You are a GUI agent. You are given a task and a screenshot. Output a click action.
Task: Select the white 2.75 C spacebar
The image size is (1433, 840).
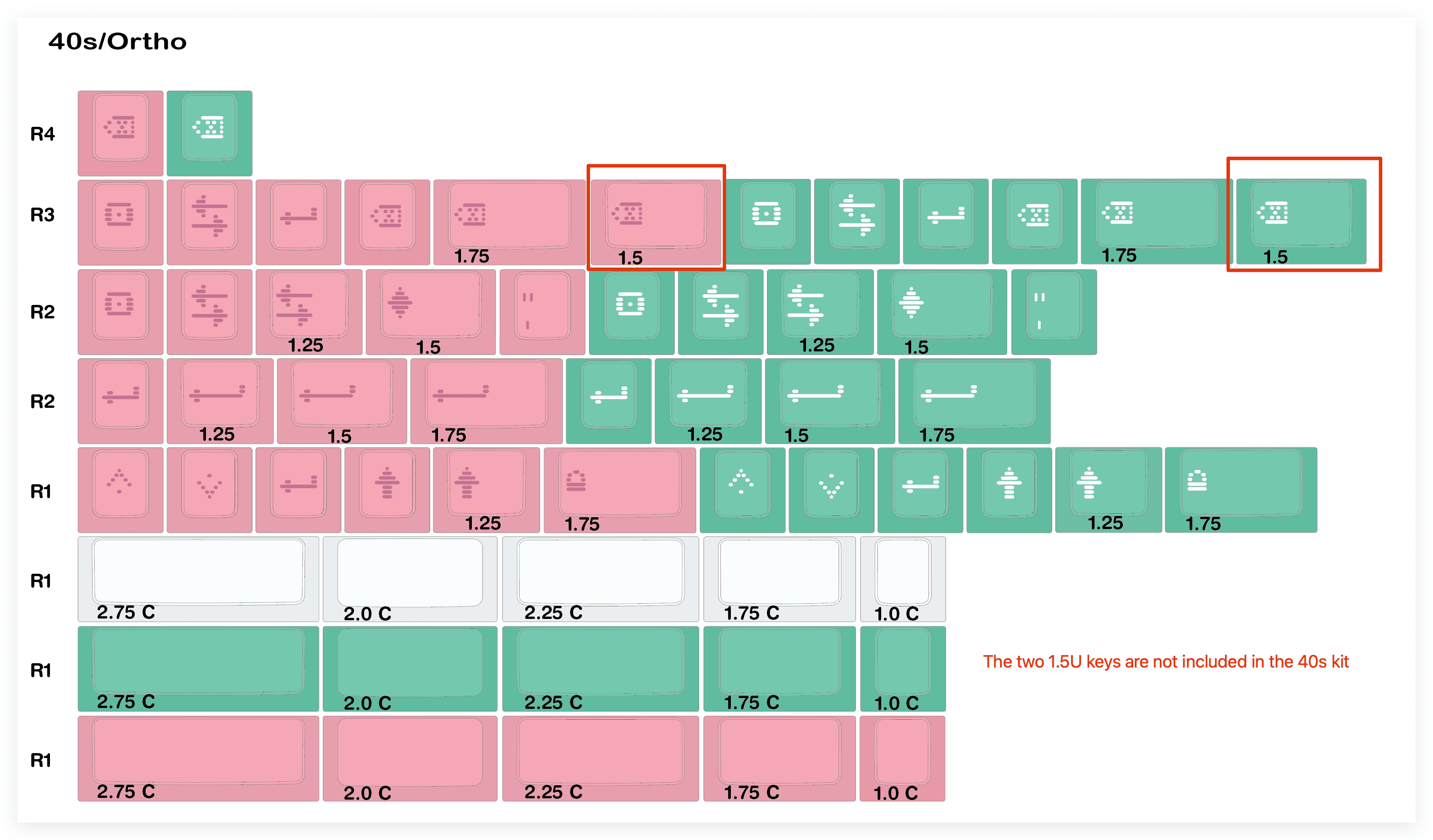pyautogui.click(x=198, y=579)
